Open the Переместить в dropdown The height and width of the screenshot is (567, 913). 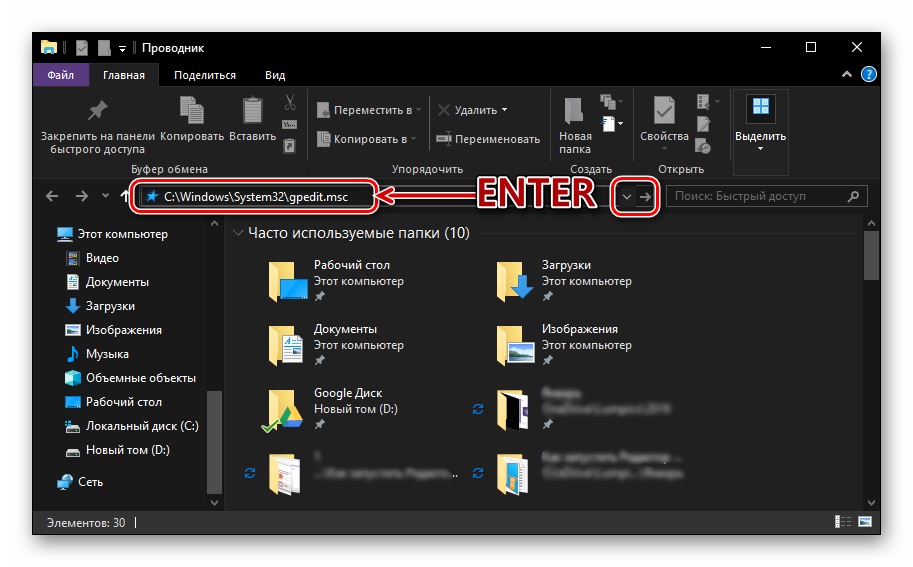coord(370,110)
